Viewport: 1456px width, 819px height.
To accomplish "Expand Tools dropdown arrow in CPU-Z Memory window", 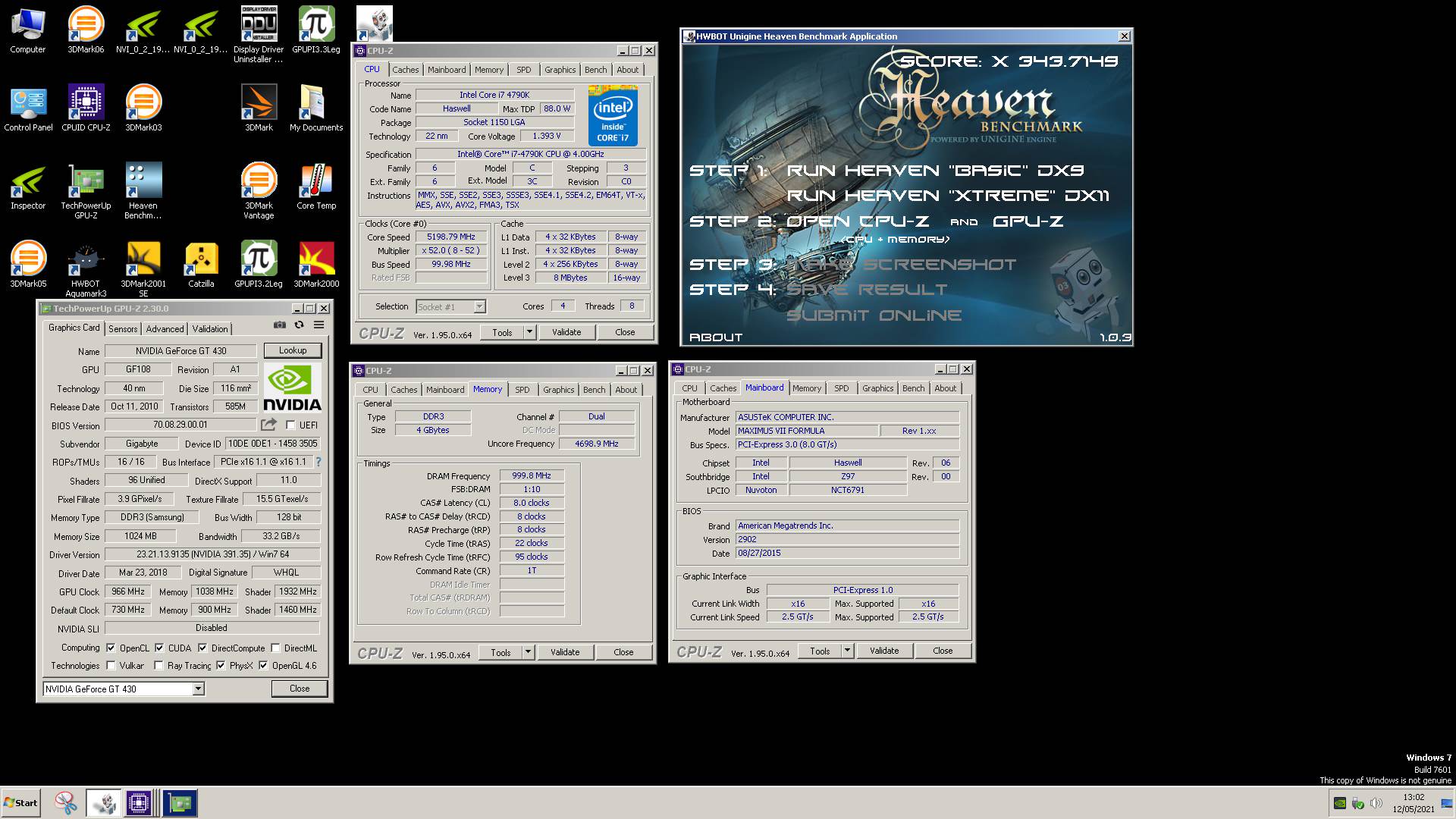I will click(x=528, y=652).
